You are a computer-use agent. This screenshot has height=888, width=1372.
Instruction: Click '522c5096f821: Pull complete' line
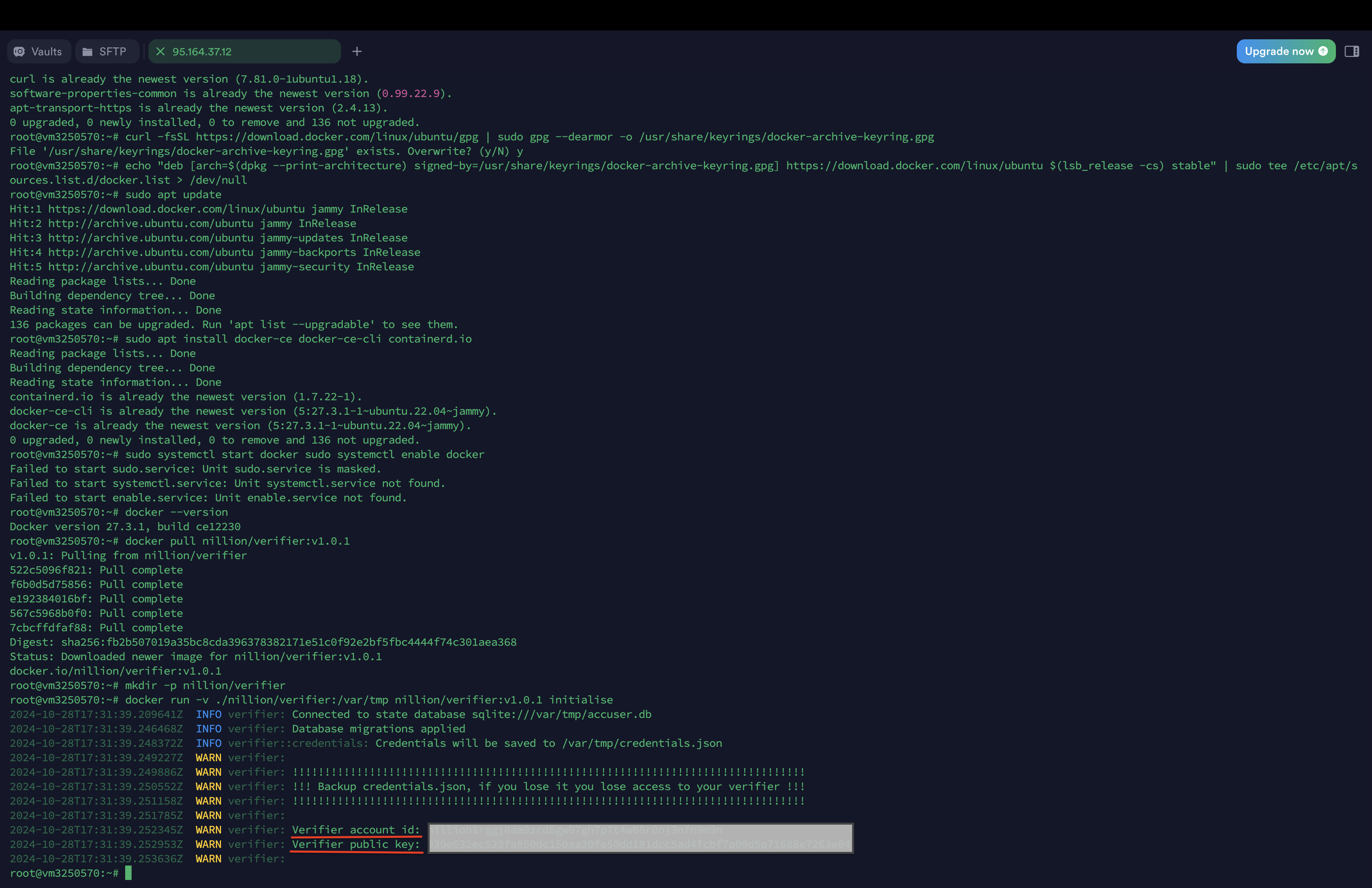click(96, 569)
